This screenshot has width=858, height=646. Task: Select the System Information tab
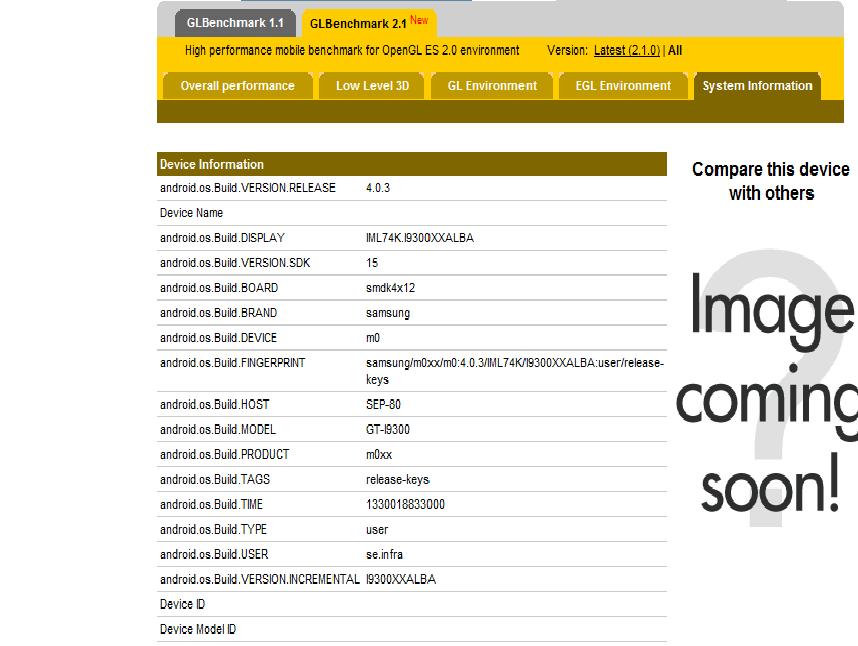(x=757, y=86)
